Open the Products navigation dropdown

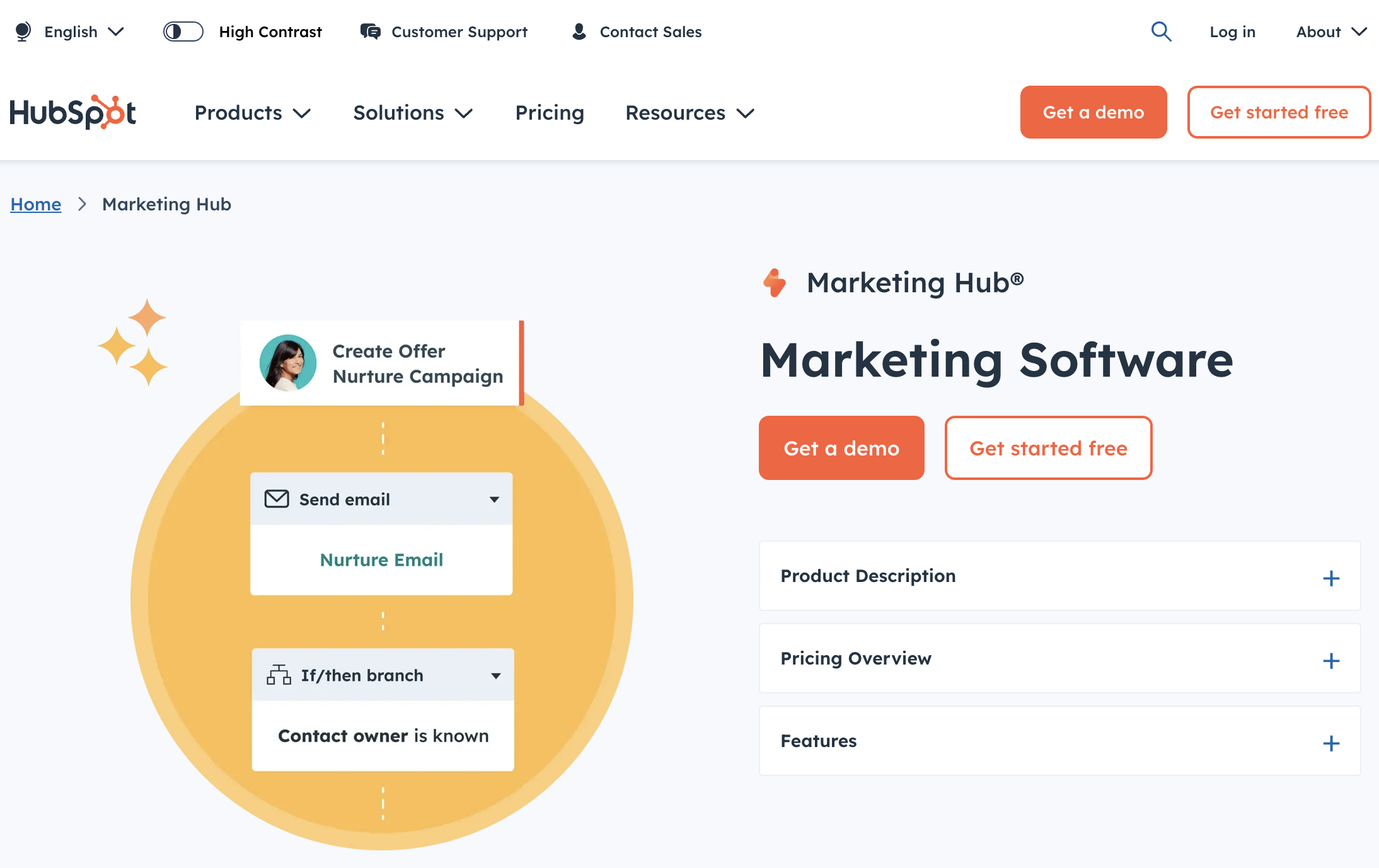coord(253,112)
